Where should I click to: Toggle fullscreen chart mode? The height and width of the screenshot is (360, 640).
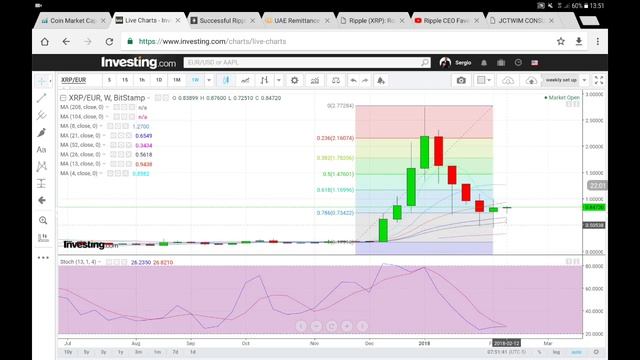pos(599,80)
